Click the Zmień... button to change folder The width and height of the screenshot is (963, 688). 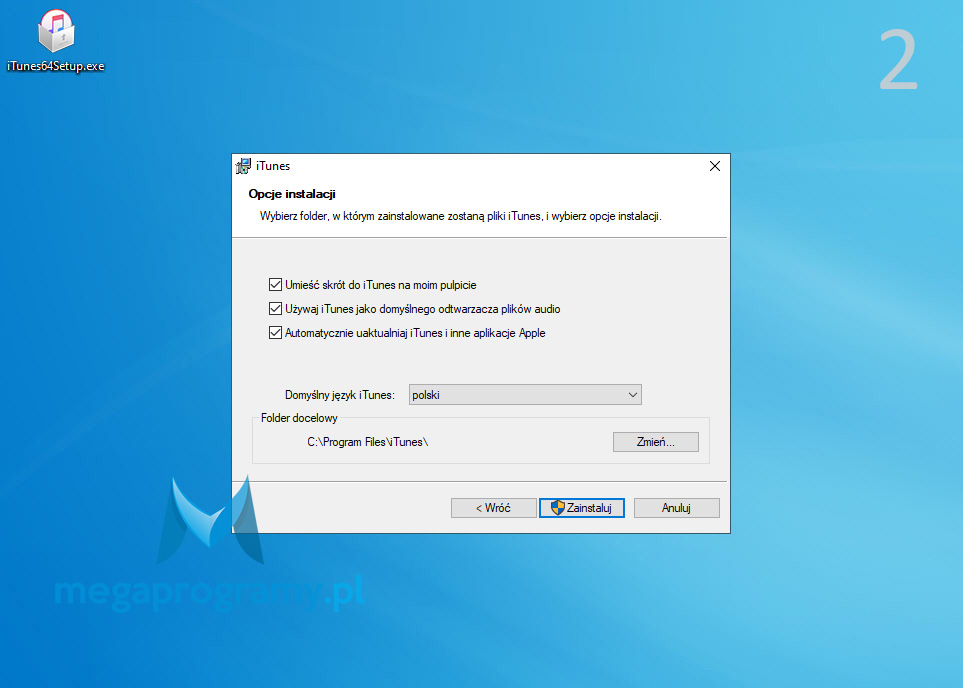point(655,442)
